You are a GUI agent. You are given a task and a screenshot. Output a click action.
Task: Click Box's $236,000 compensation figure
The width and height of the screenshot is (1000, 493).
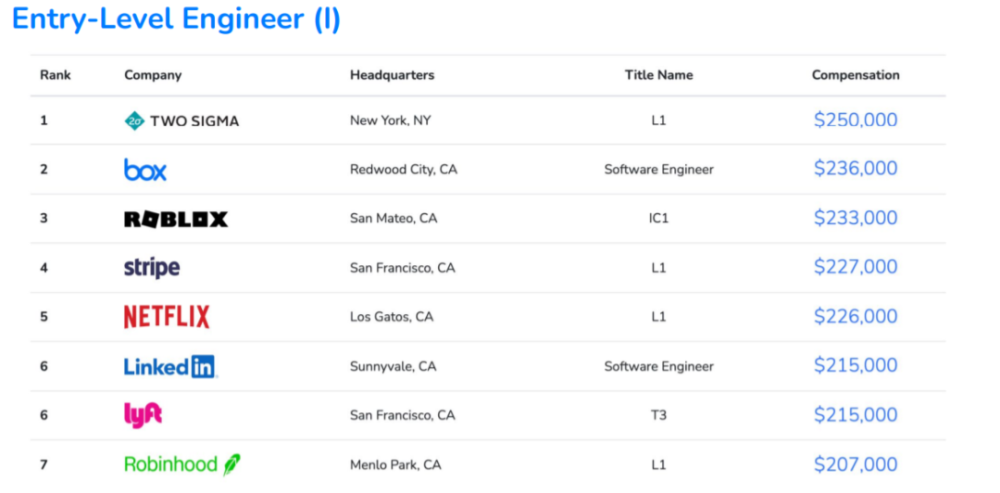855,168
